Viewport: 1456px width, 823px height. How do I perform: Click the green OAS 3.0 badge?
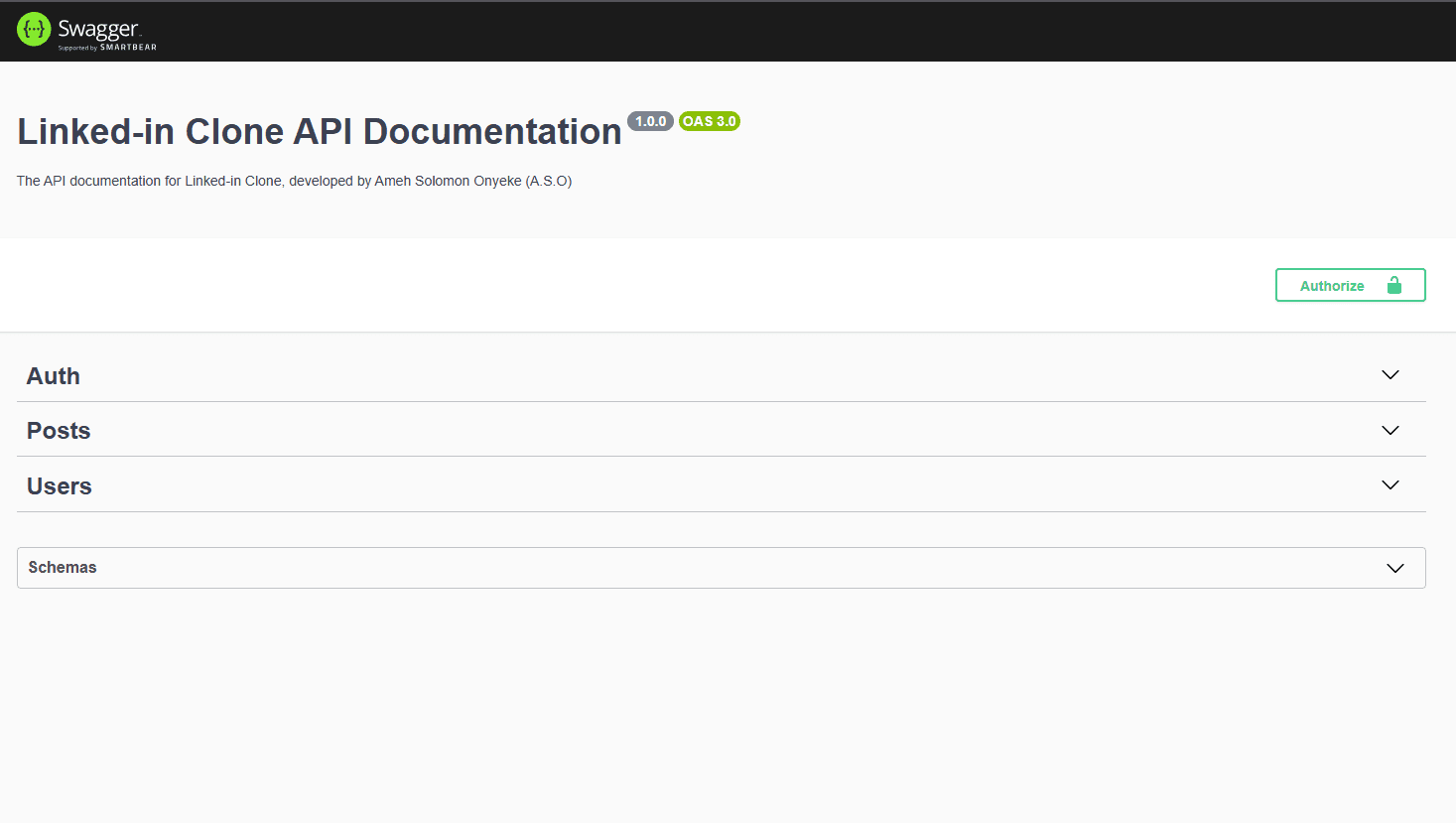pyautogui.click(x=710, y=121)
